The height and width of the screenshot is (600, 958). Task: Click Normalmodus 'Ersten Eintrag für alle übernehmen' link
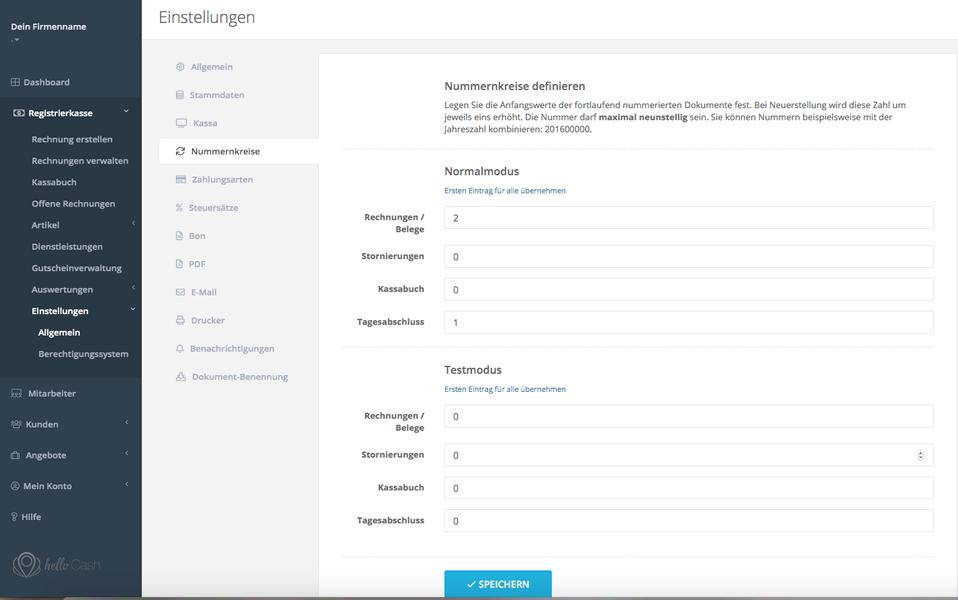[x=505, y=191]
